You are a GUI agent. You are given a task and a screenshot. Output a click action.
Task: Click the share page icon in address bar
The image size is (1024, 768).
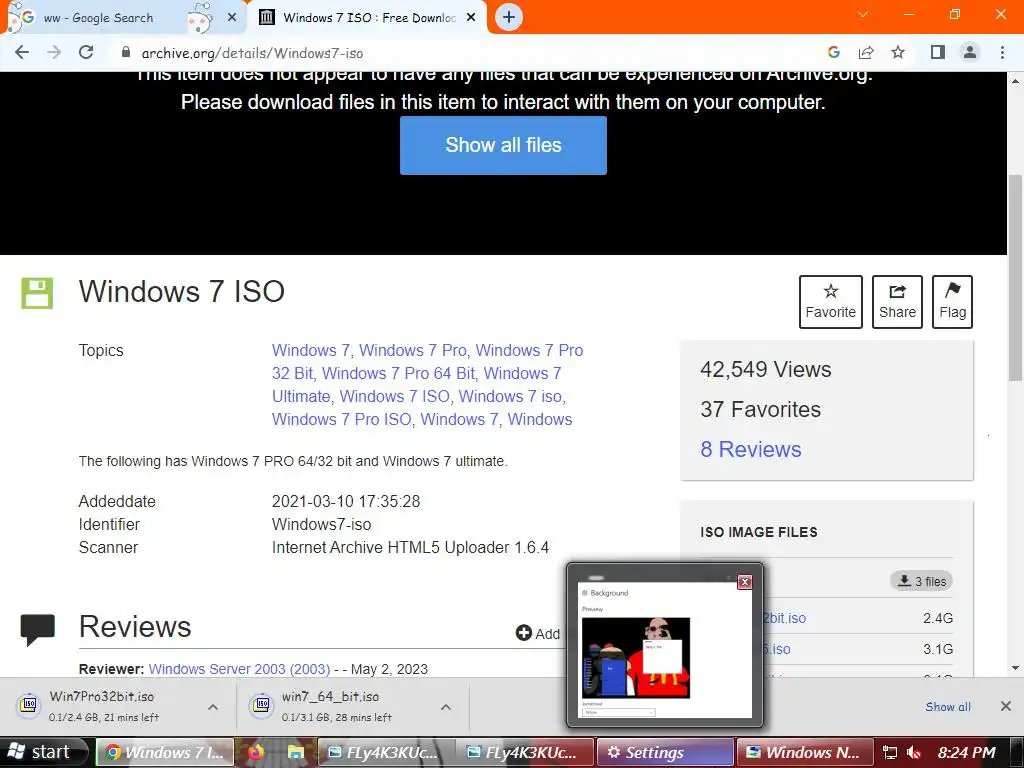click(x=866, y=52)
